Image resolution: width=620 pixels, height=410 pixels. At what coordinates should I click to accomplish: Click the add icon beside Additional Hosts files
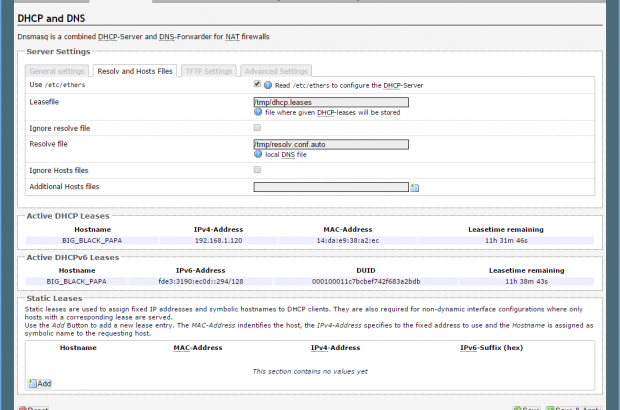(415, 187)
